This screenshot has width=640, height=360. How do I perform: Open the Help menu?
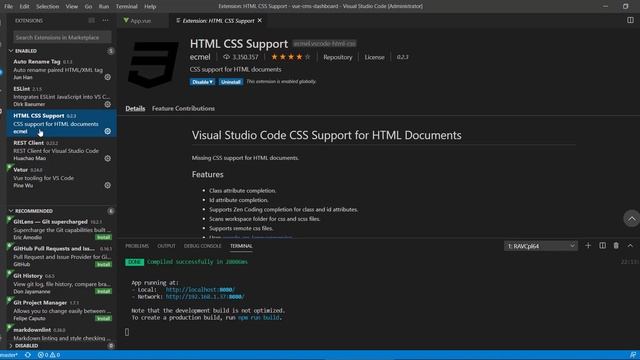(150, 6)
